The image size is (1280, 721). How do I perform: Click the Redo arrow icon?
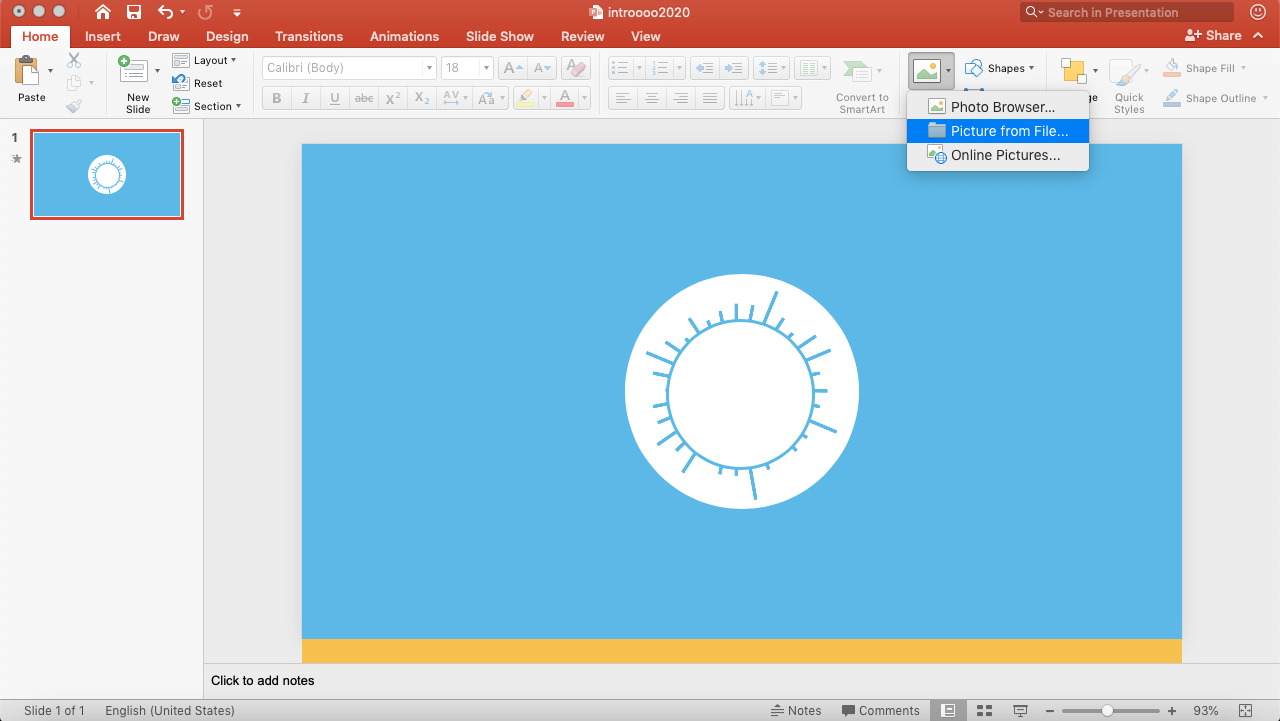pos(206,13)
